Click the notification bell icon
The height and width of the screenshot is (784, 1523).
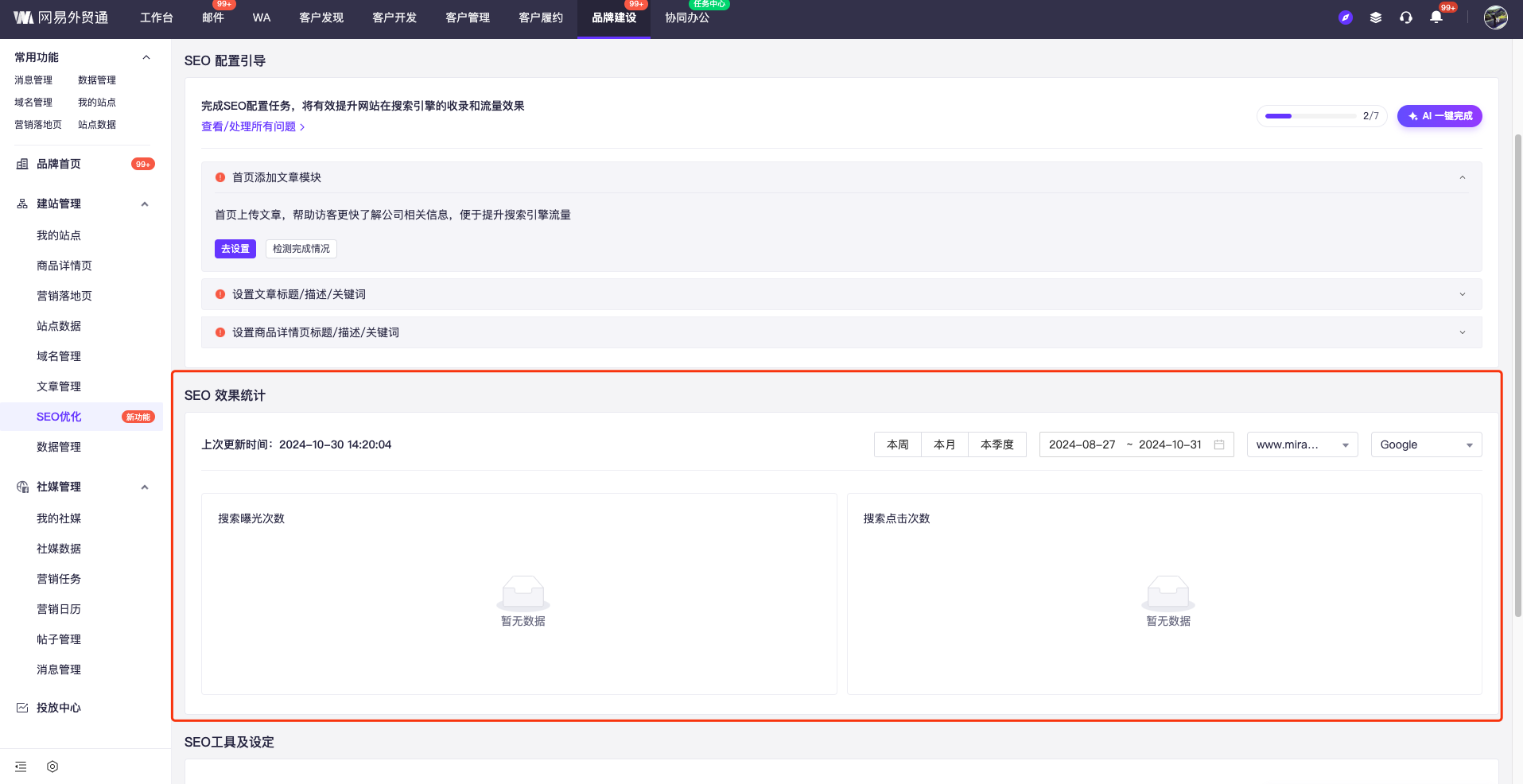1436,17
